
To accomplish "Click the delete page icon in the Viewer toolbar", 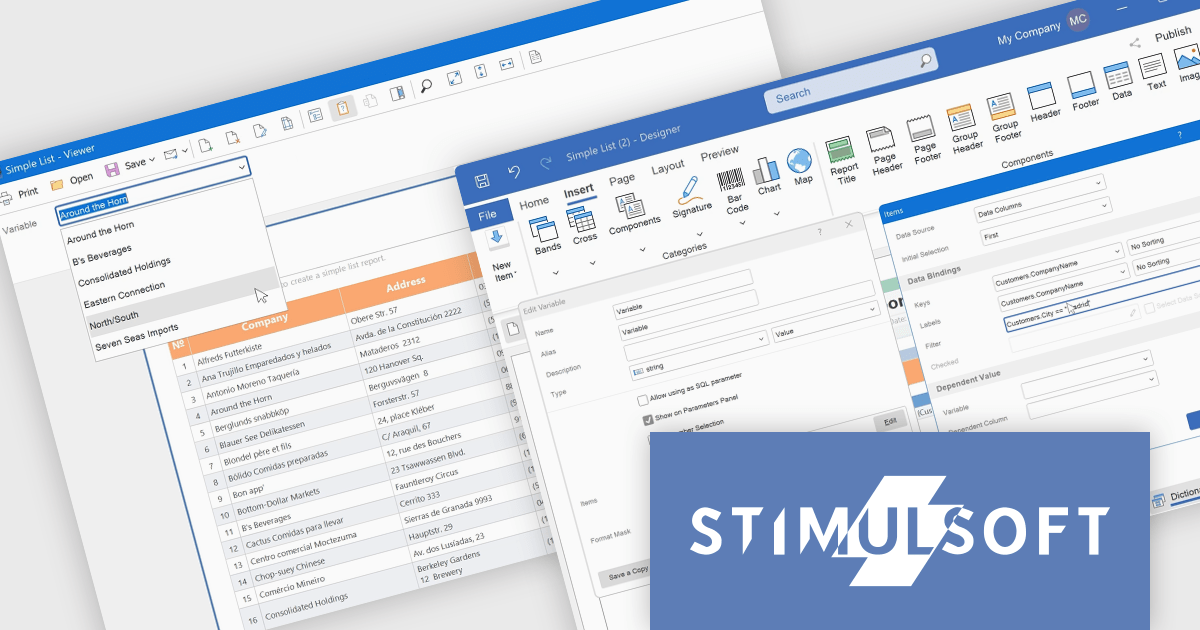I will tap(231, 138).
